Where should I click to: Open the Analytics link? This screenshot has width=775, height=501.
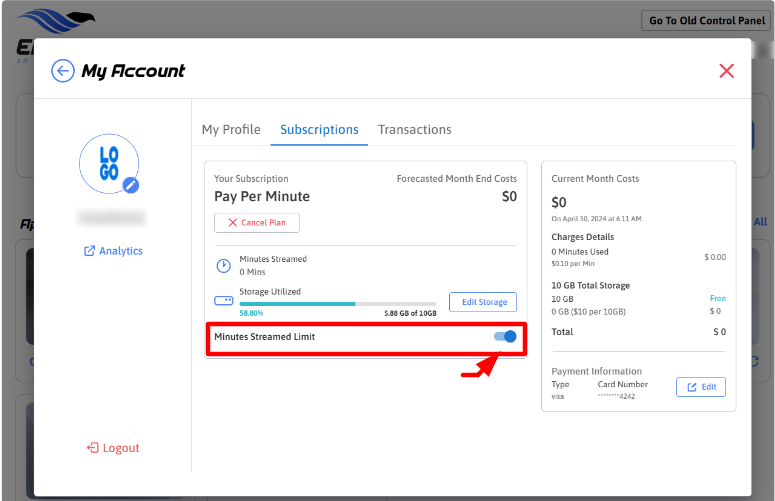coord(113,251)
